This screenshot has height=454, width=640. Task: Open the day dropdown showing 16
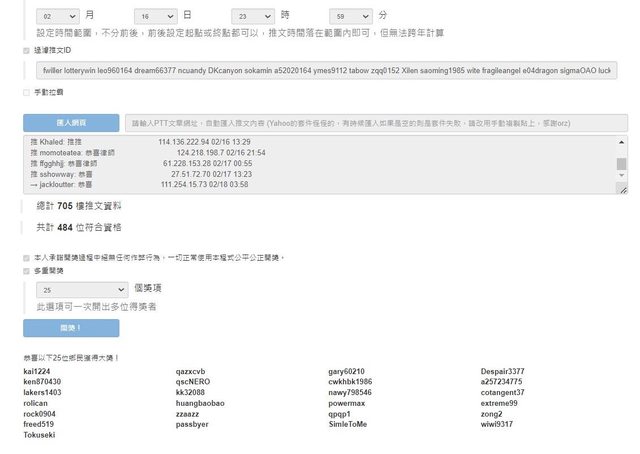click(155, 16)
